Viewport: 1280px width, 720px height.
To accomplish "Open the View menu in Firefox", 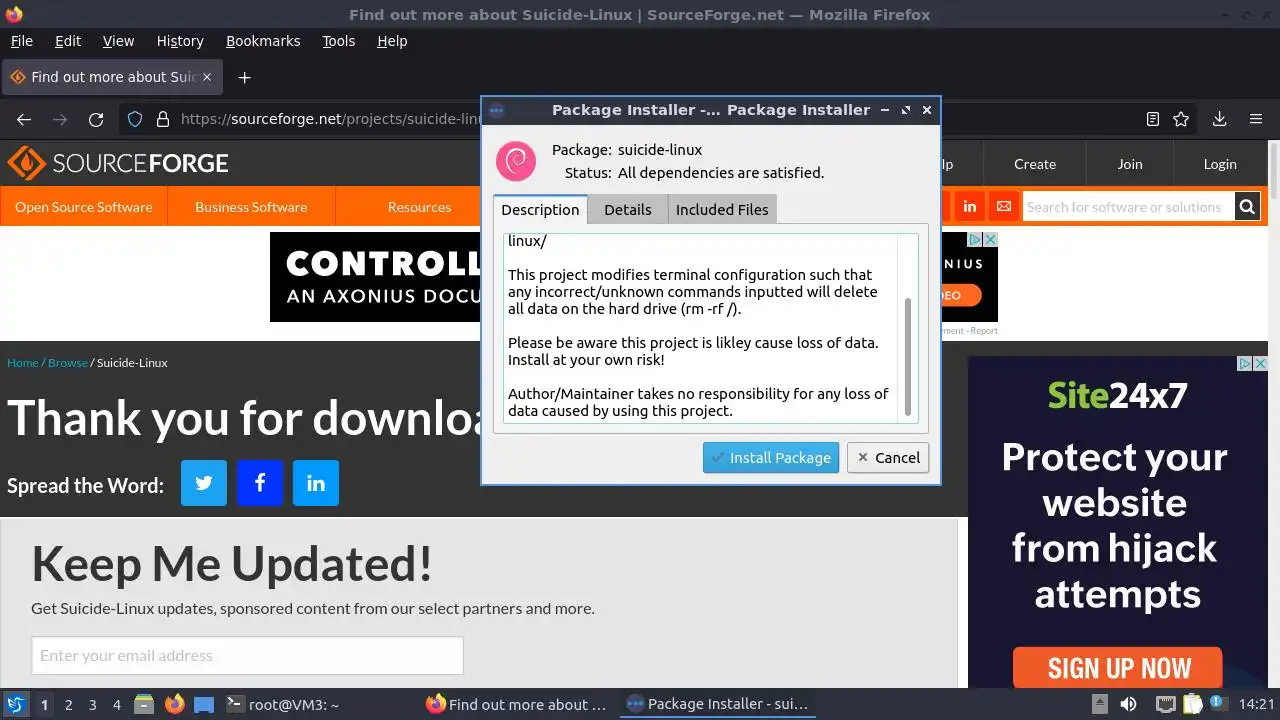I will [118, 41].
